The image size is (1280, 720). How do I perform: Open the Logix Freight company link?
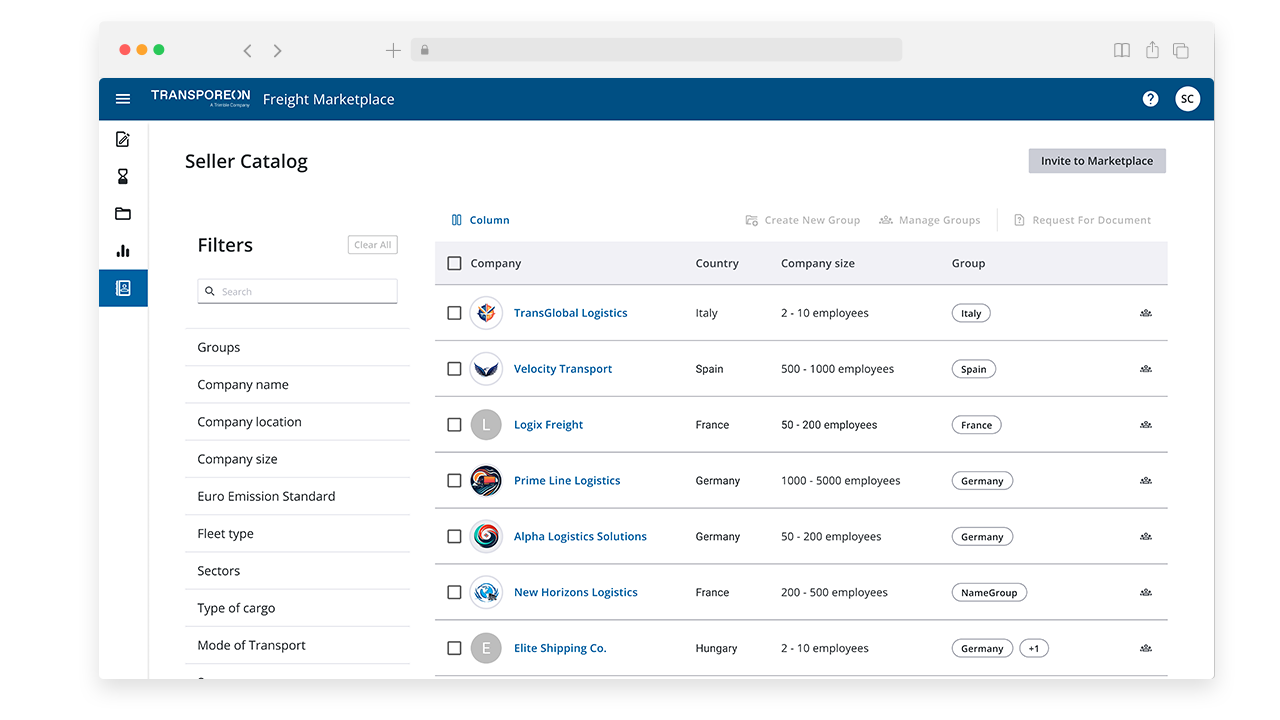(548, 425)
